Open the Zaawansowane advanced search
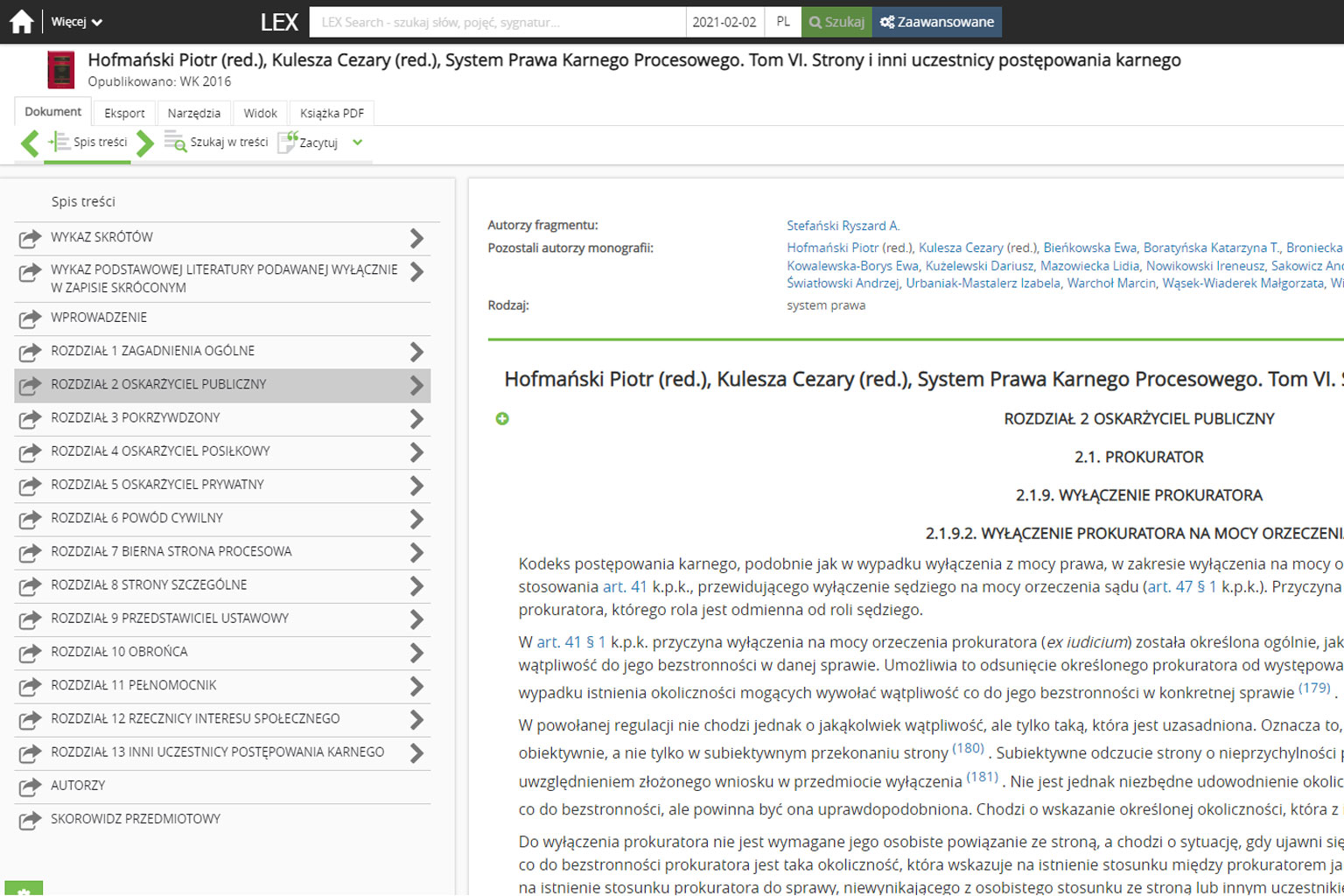This screenshot has height=896, width=1344. pyautogui.click(x=937, y=22)
